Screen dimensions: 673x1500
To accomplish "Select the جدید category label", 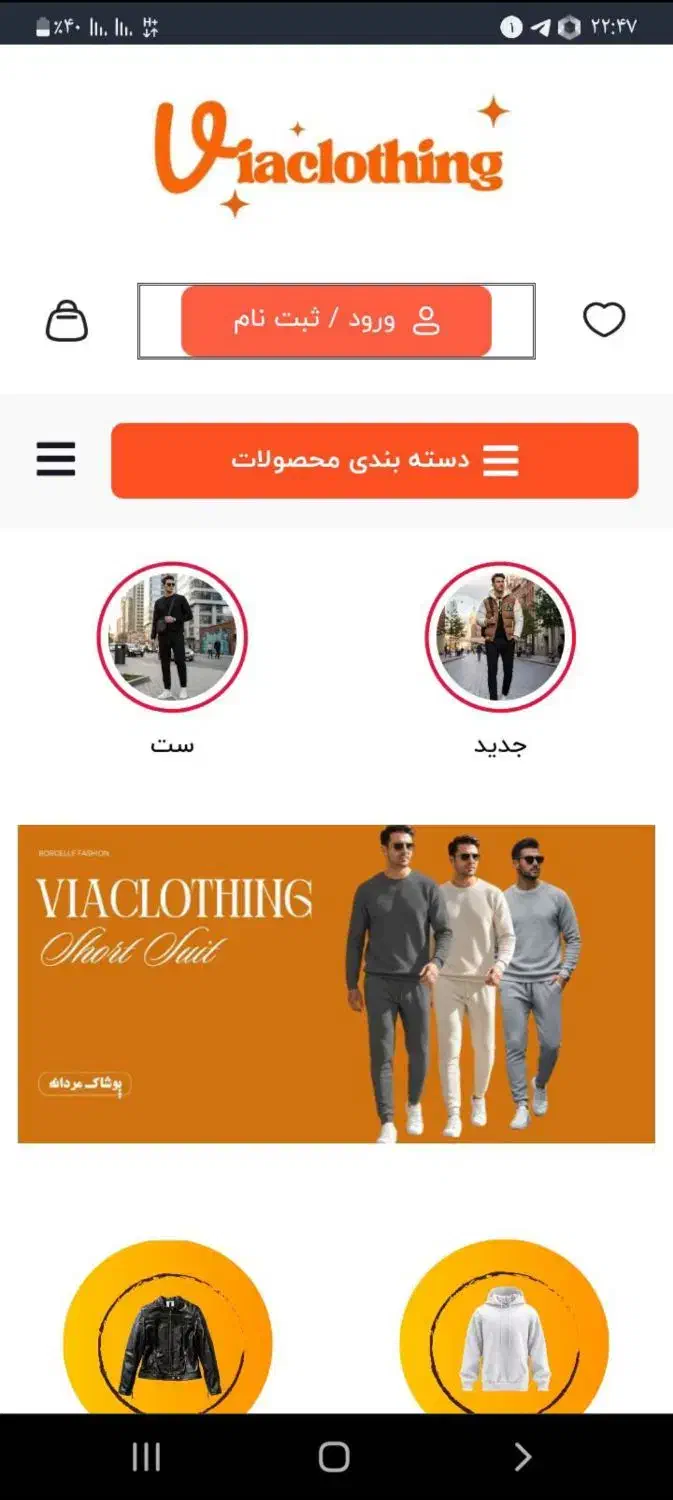I will (500, 745).
